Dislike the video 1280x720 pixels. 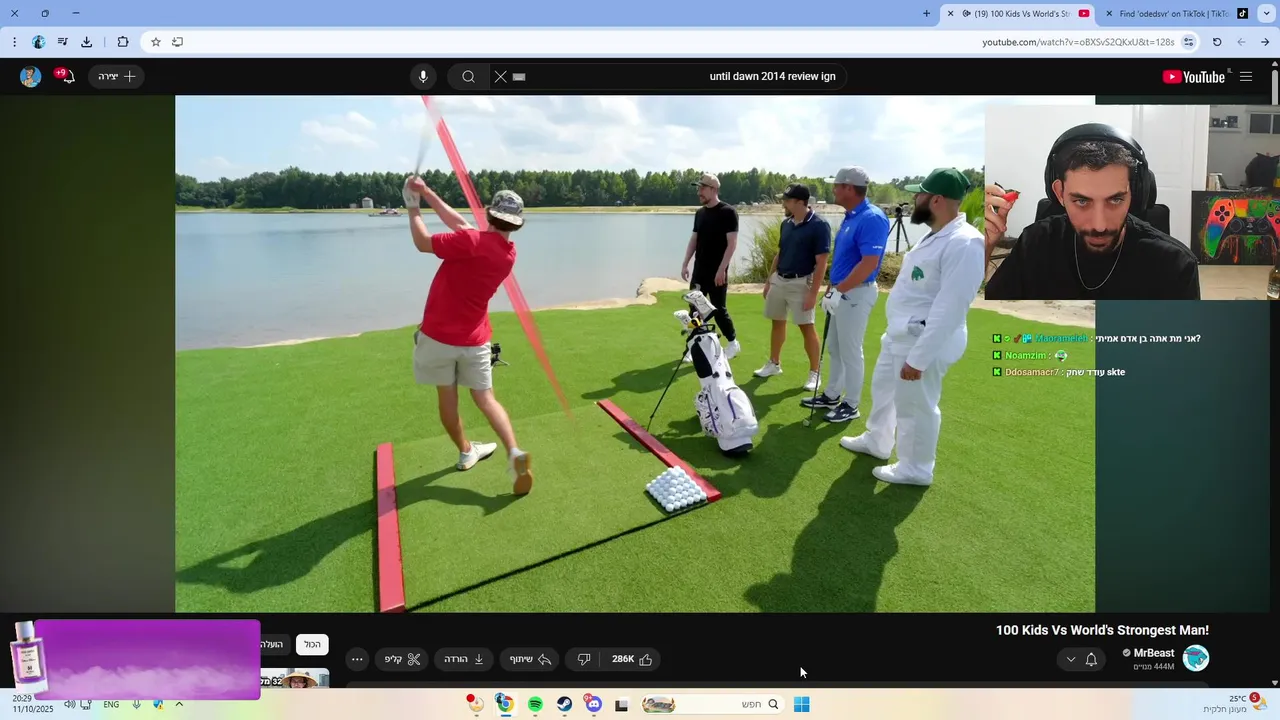pyautogui.click(x=584, y=659)
